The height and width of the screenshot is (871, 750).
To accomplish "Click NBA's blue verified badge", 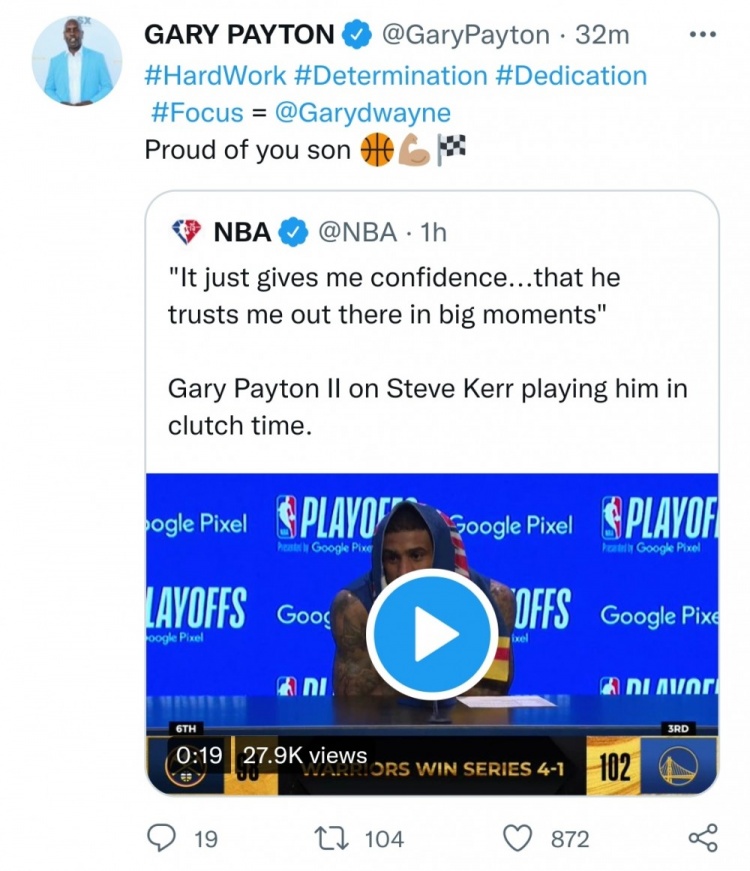I will (292, 233).
